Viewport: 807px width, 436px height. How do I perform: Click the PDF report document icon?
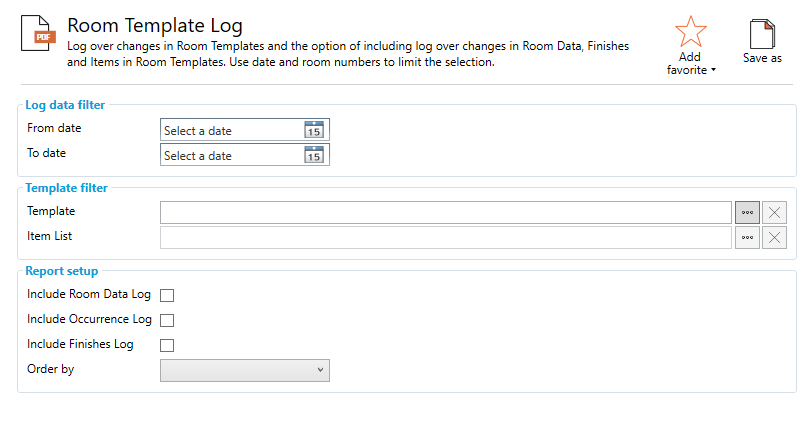click(x=39, y=34)
